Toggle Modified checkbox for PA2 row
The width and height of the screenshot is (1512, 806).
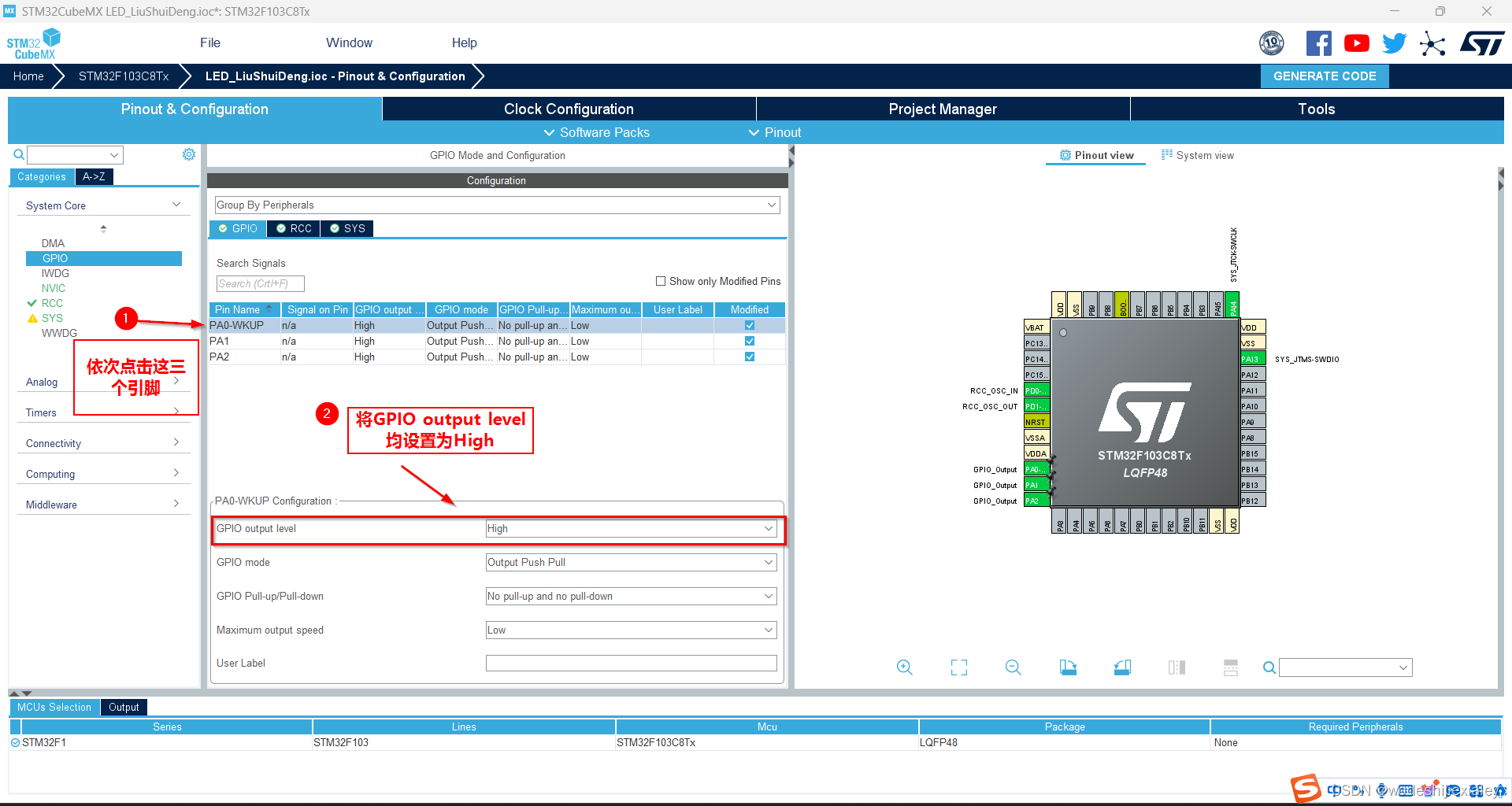coord(750,357)
